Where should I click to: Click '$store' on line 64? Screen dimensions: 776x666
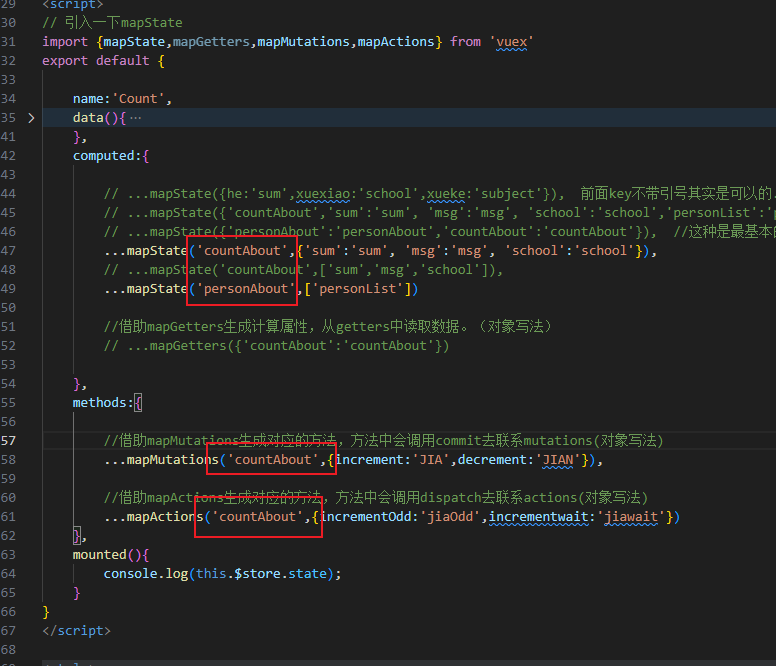point(257,574)
